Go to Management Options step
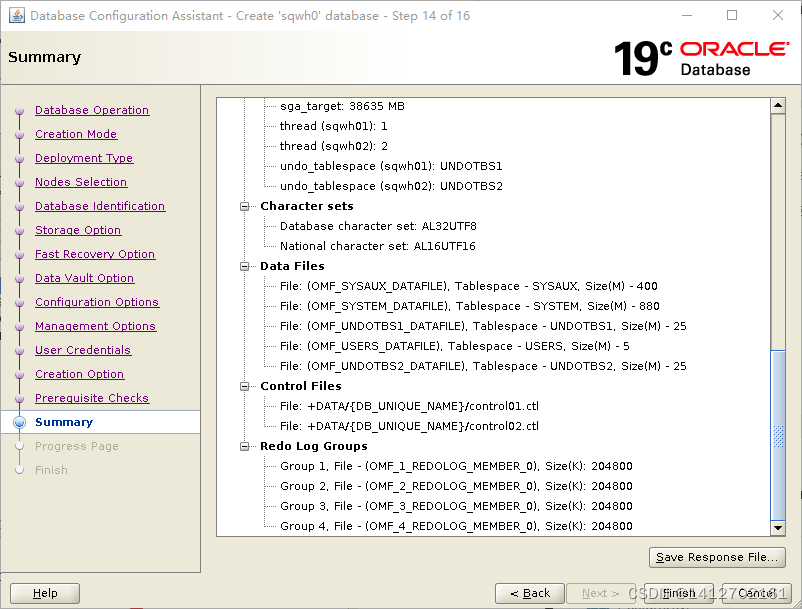This screenshot has width=802, height=609. [96, 326]
